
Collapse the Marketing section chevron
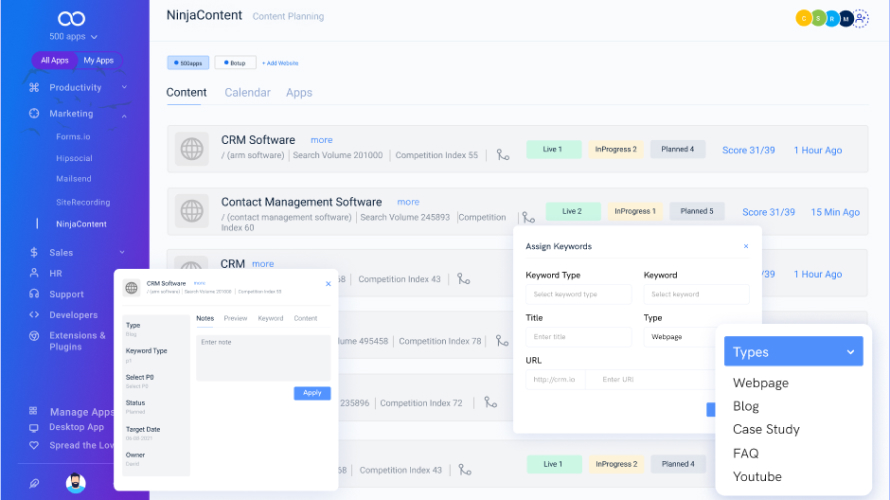pos(124,116)
